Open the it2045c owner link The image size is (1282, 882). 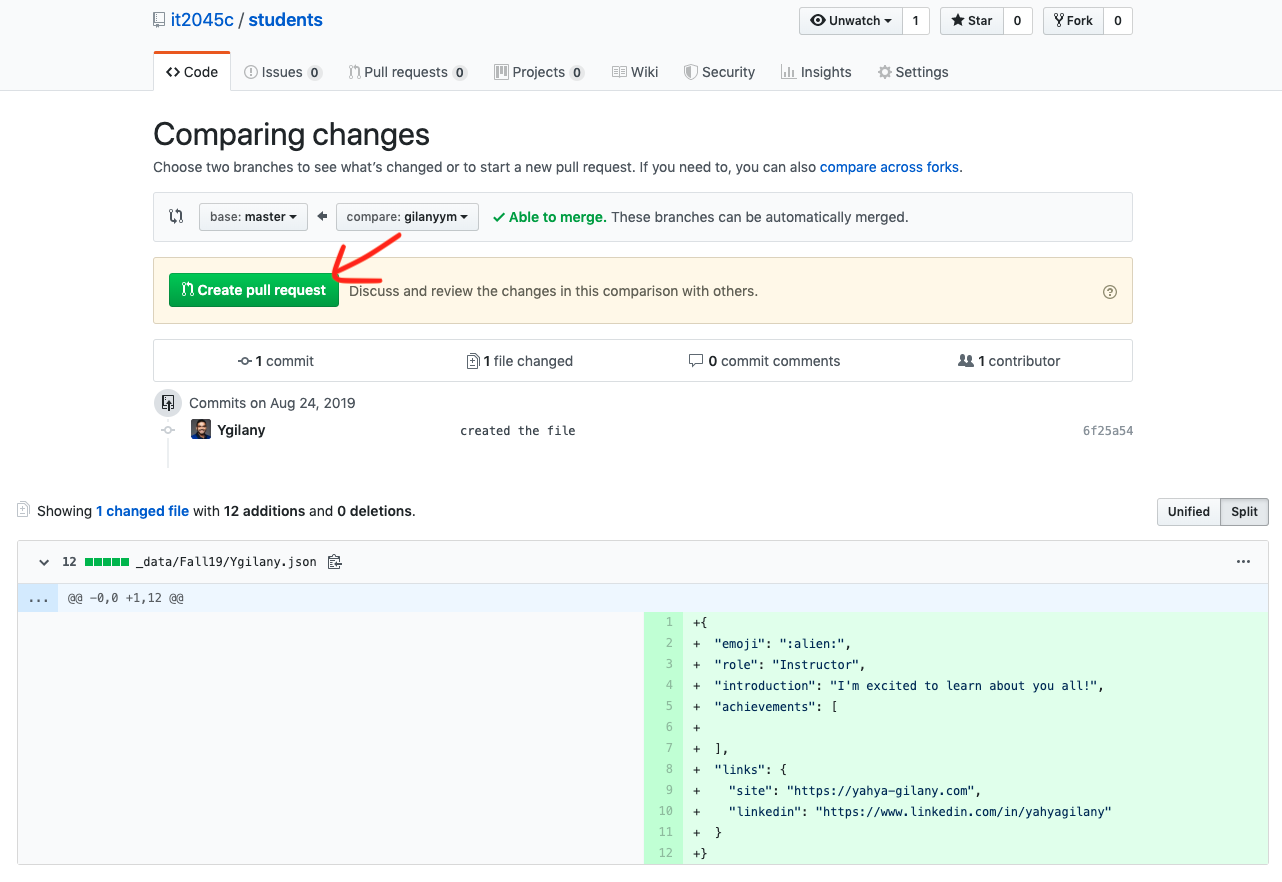[x=201, y=20]
